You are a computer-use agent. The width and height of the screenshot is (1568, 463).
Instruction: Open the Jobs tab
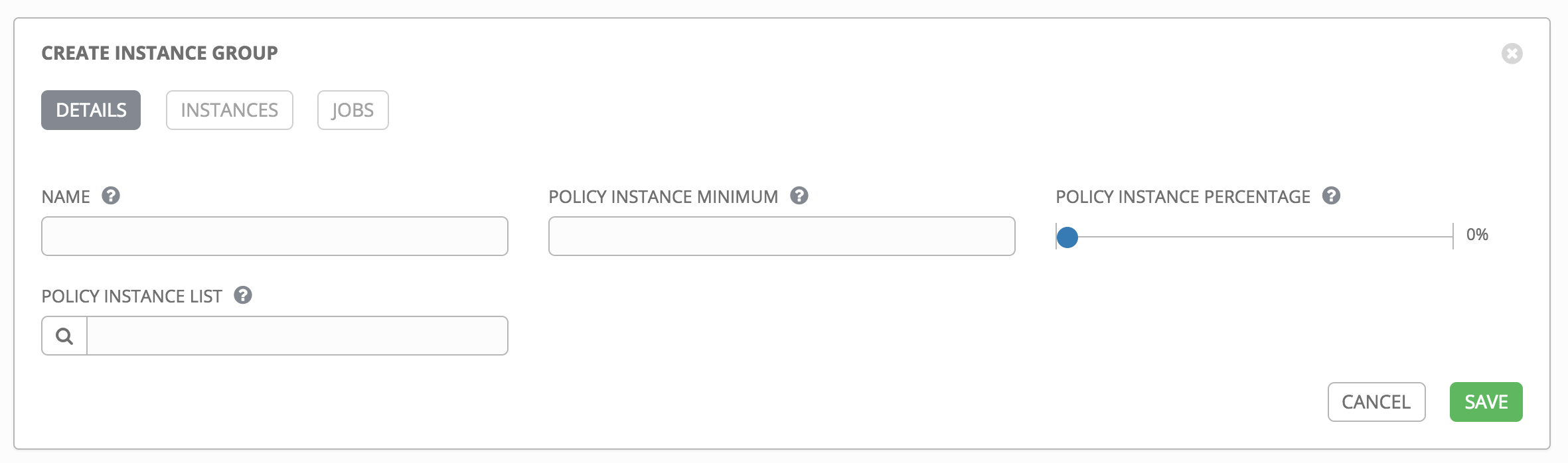[353, 110]
